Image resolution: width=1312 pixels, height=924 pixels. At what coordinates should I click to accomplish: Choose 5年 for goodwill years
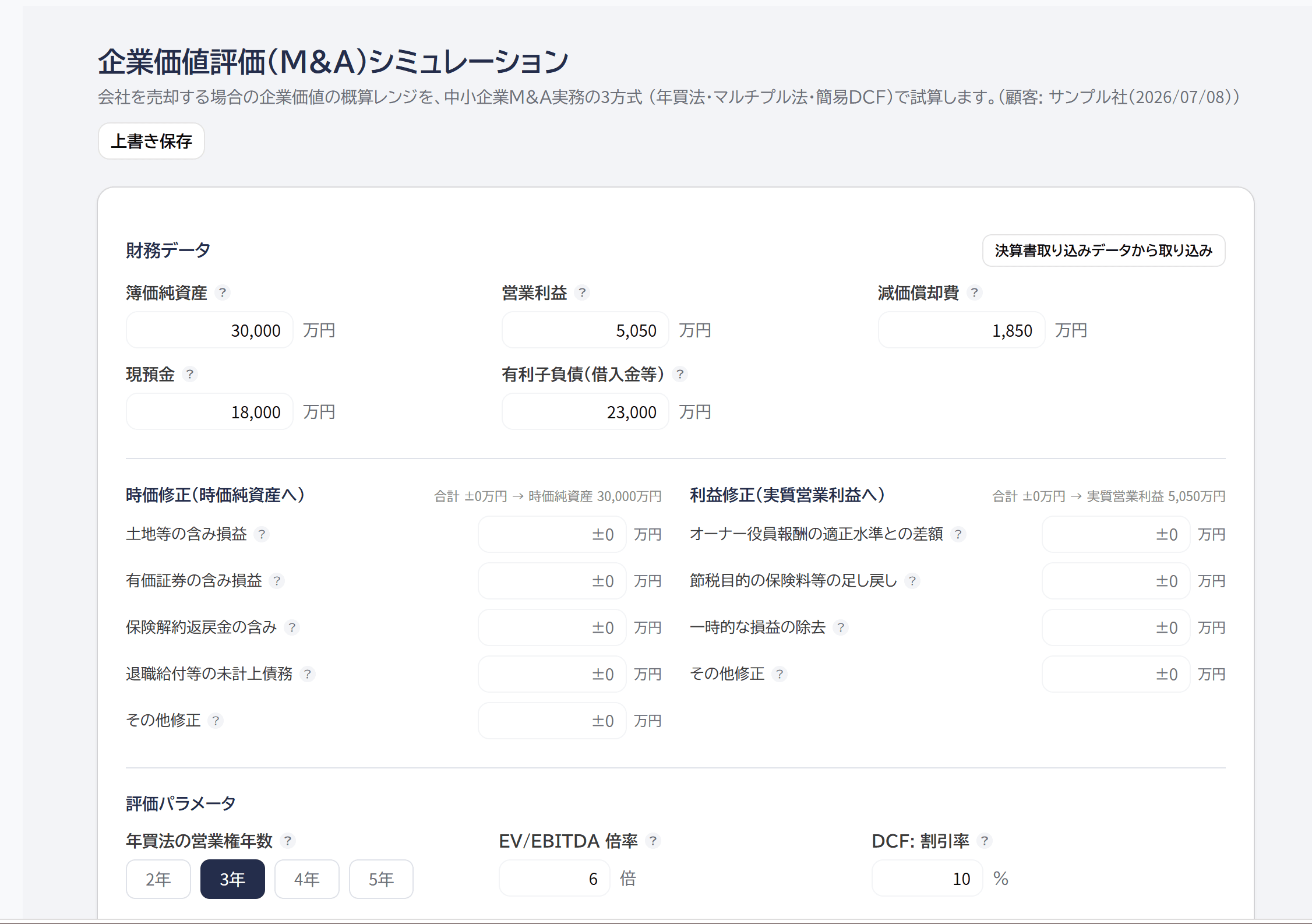coord(381,879)
